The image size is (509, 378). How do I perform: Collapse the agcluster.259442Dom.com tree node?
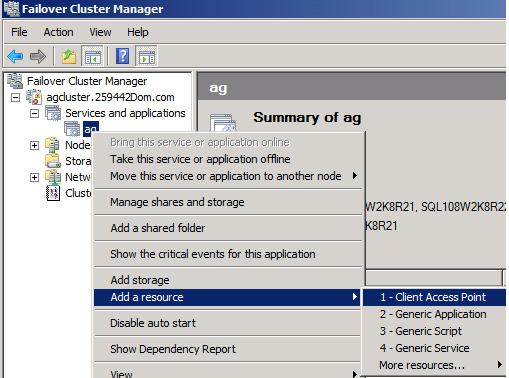tap(15, 97)
